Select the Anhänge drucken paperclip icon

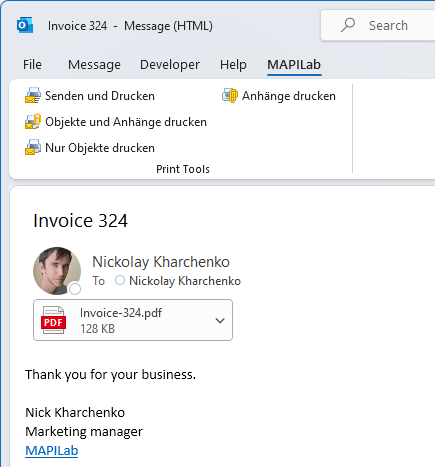tap(230, 96)
